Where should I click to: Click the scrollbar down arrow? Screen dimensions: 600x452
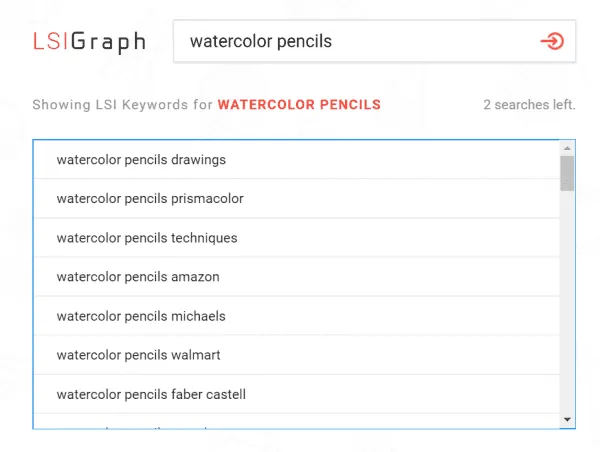click(567, 420)
